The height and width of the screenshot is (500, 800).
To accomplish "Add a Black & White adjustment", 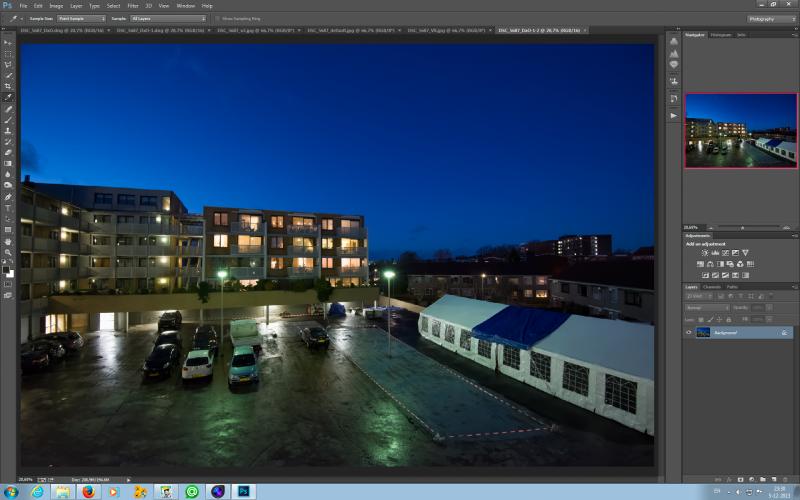I will click(720, 264).
